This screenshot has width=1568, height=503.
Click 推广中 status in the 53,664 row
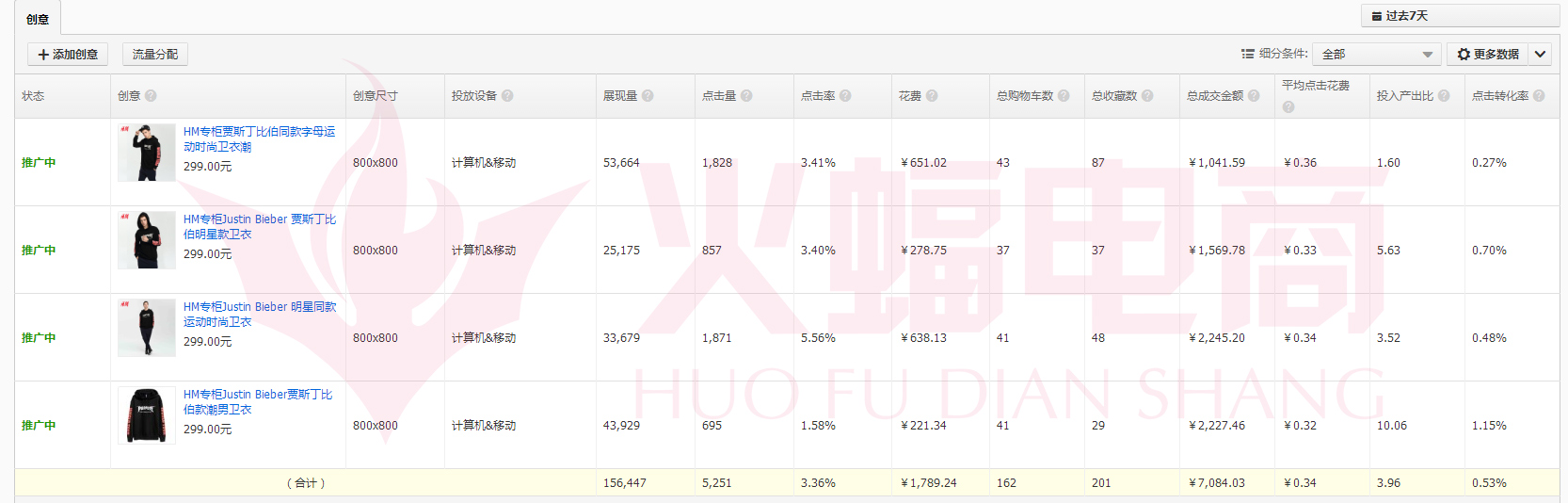[x=39, y=163]
